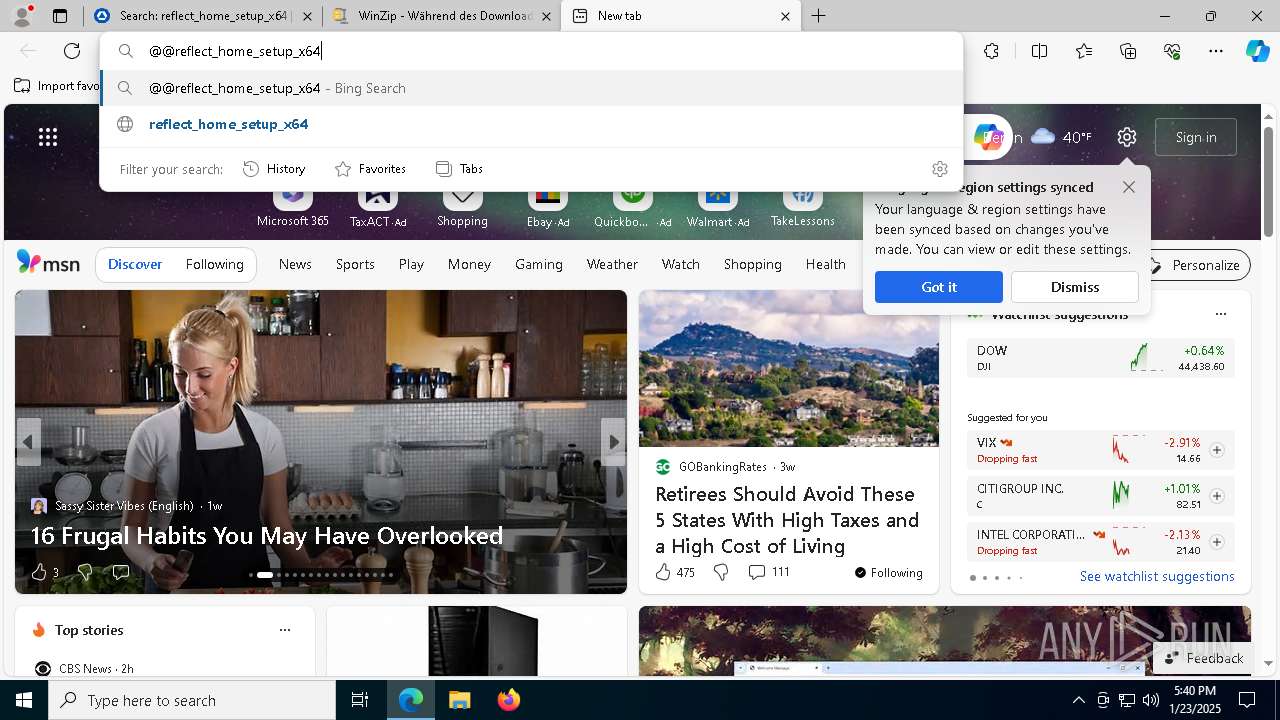Dislike the Retirees article
Screen dimensions: 1280x720
[x=721, y=572]
